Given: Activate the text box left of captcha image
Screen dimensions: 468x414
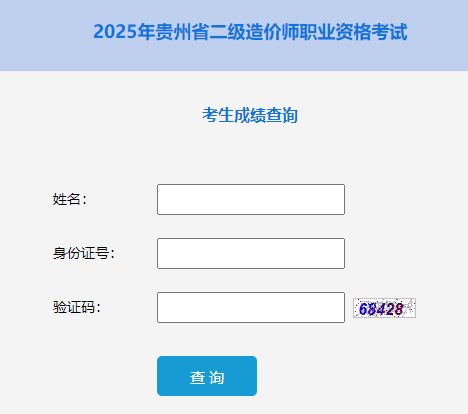Looking at the screenshot, I should coord(251,307).
